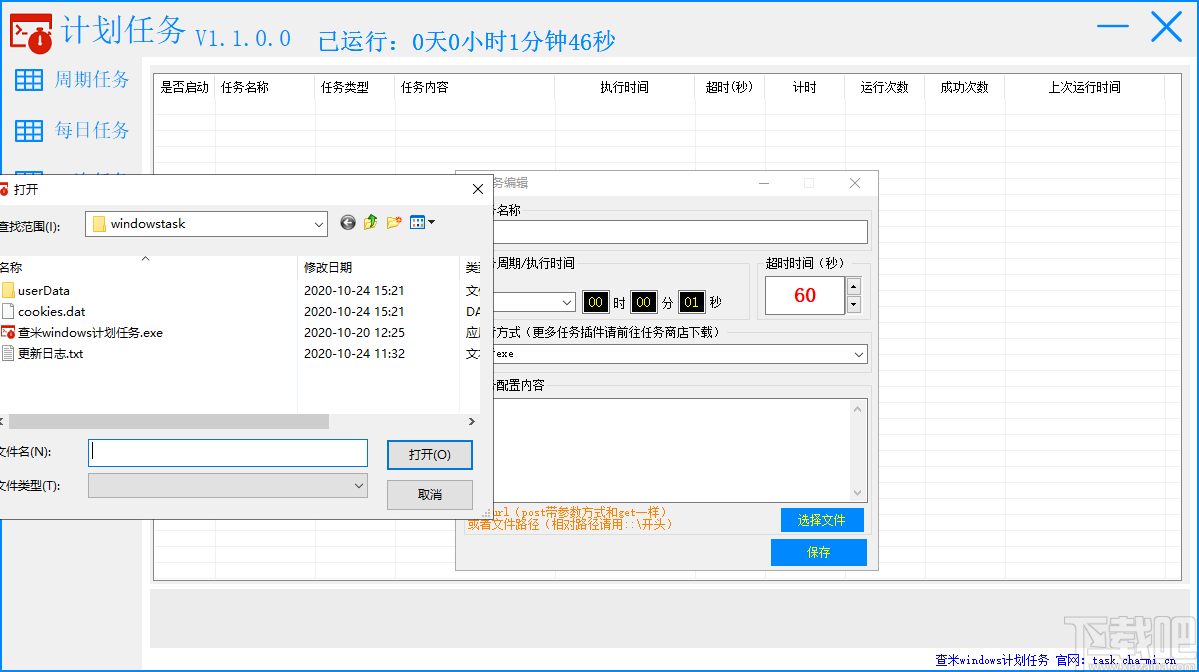Click the 打开(O) button

pyautogui.click(x=429, y=454)
